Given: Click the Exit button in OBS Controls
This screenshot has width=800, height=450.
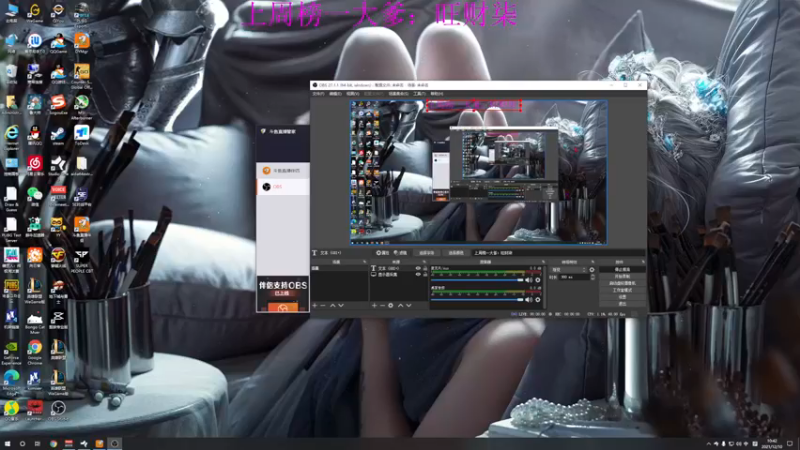Looking at the screenshot, I should 622,304.
